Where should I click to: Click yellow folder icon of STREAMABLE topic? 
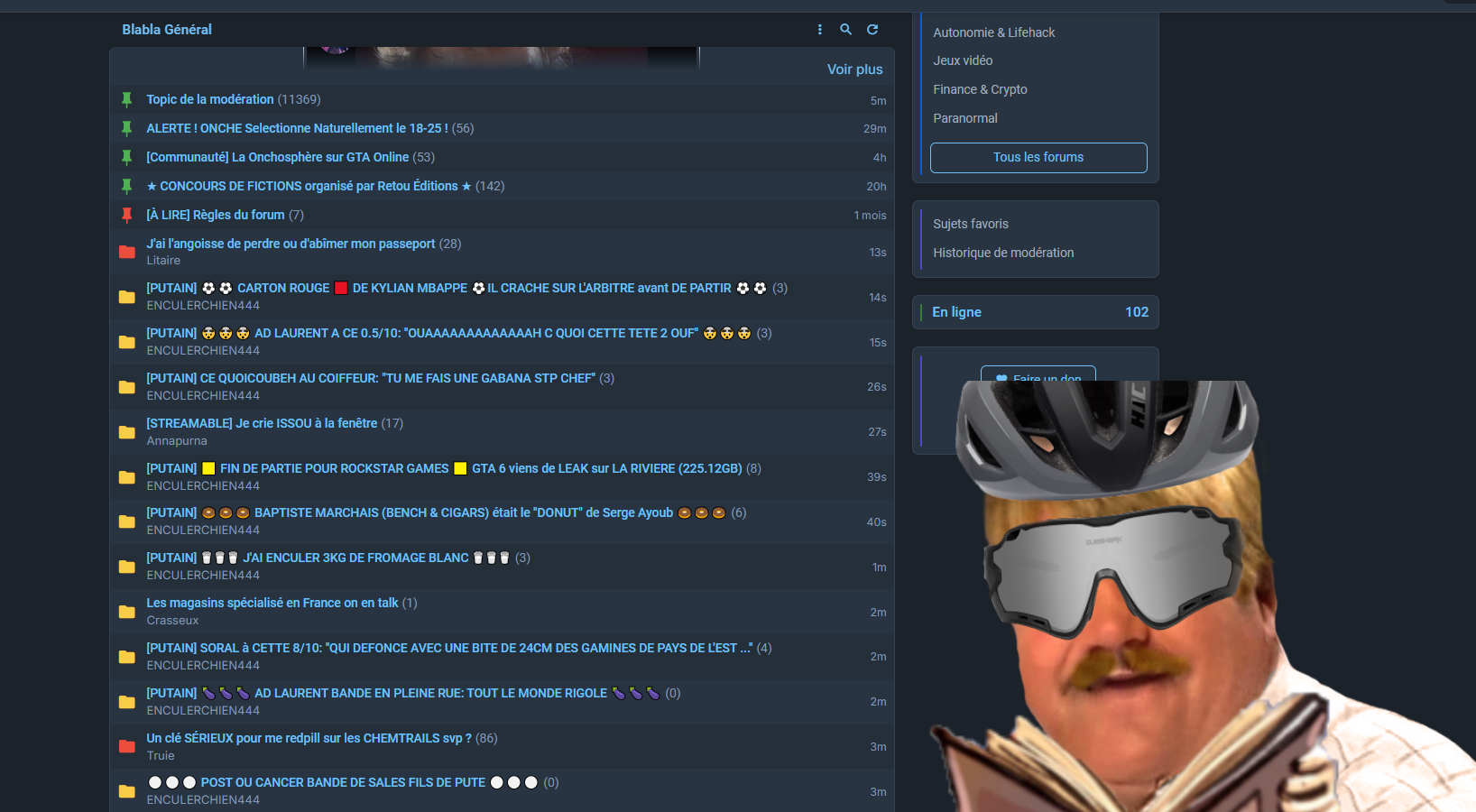click(x=127, y=432)
